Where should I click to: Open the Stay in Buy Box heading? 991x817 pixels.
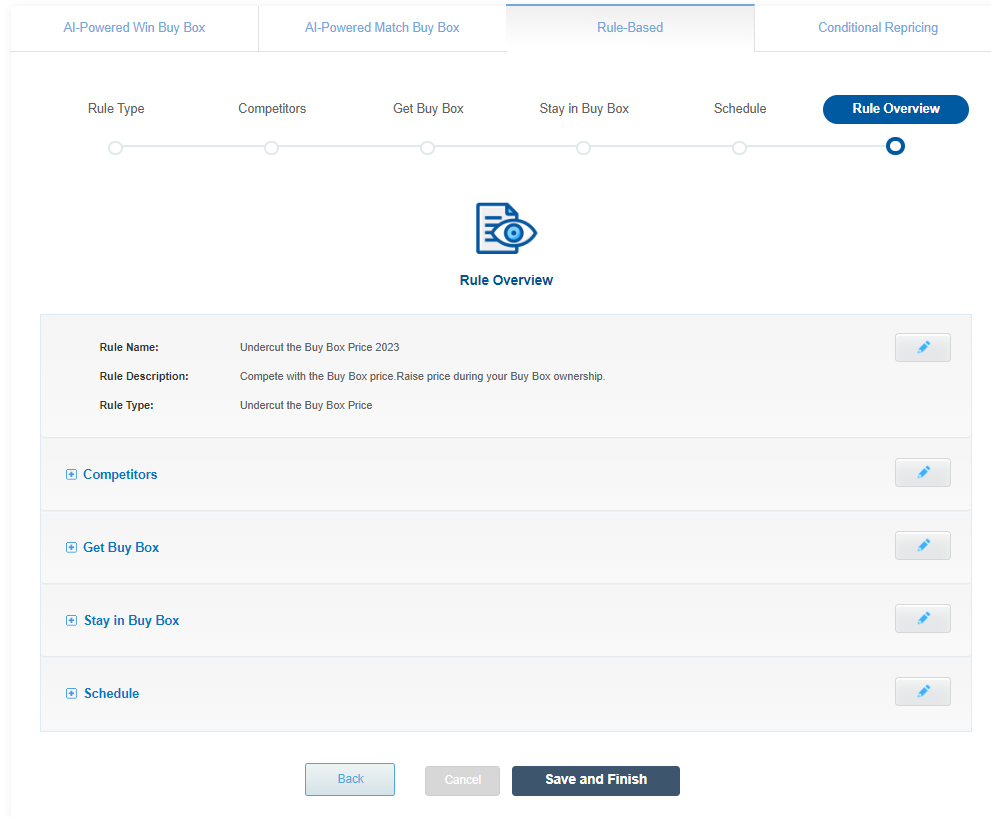131,620
